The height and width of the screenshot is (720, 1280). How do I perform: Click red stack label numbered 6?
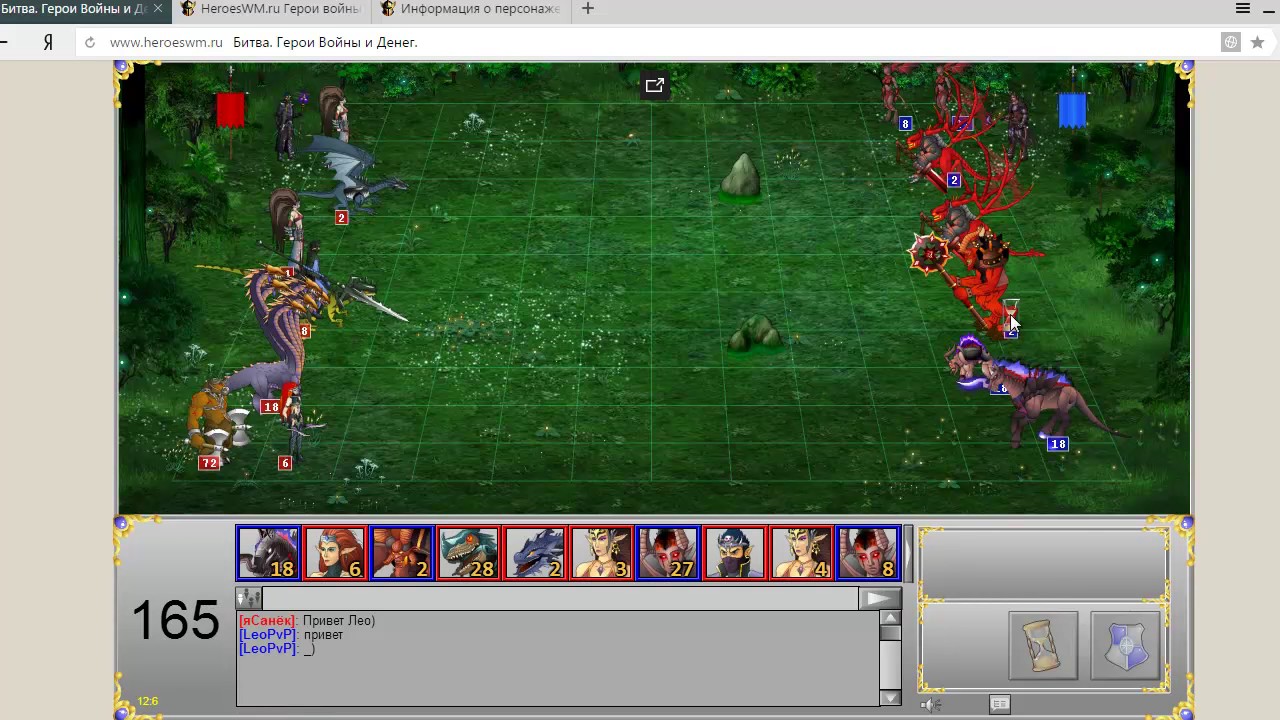coord(285,463)
